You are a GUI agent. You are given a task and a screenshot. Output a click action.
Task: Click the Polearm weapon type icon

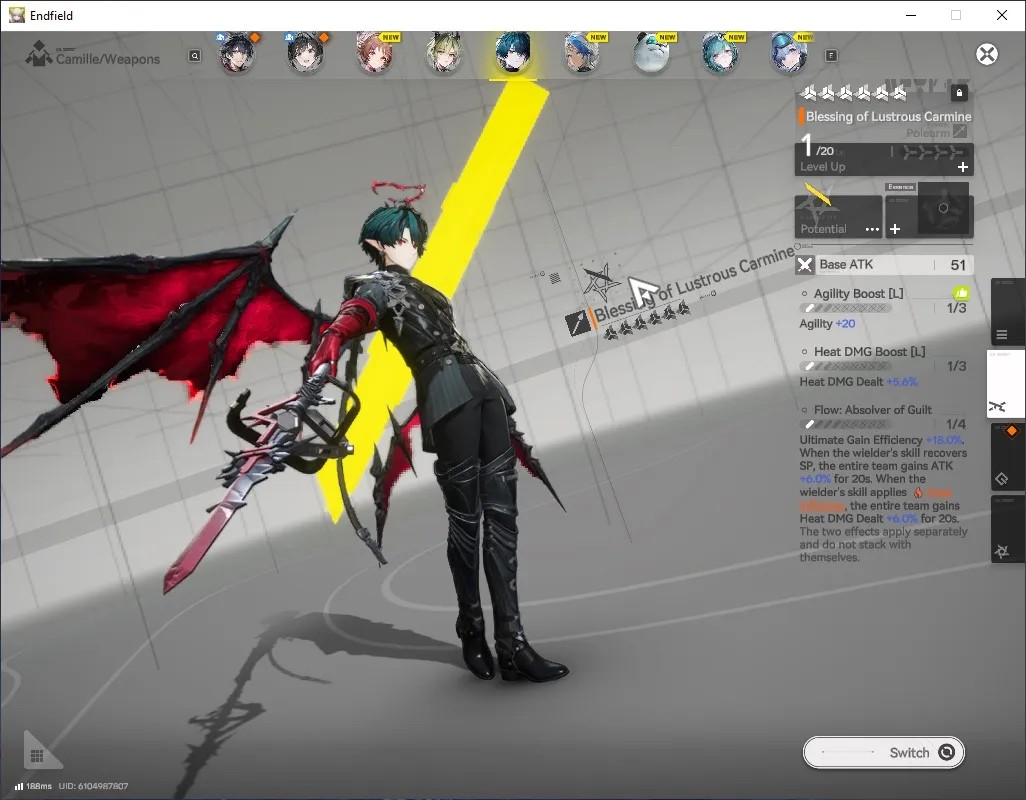pos(960,132)
